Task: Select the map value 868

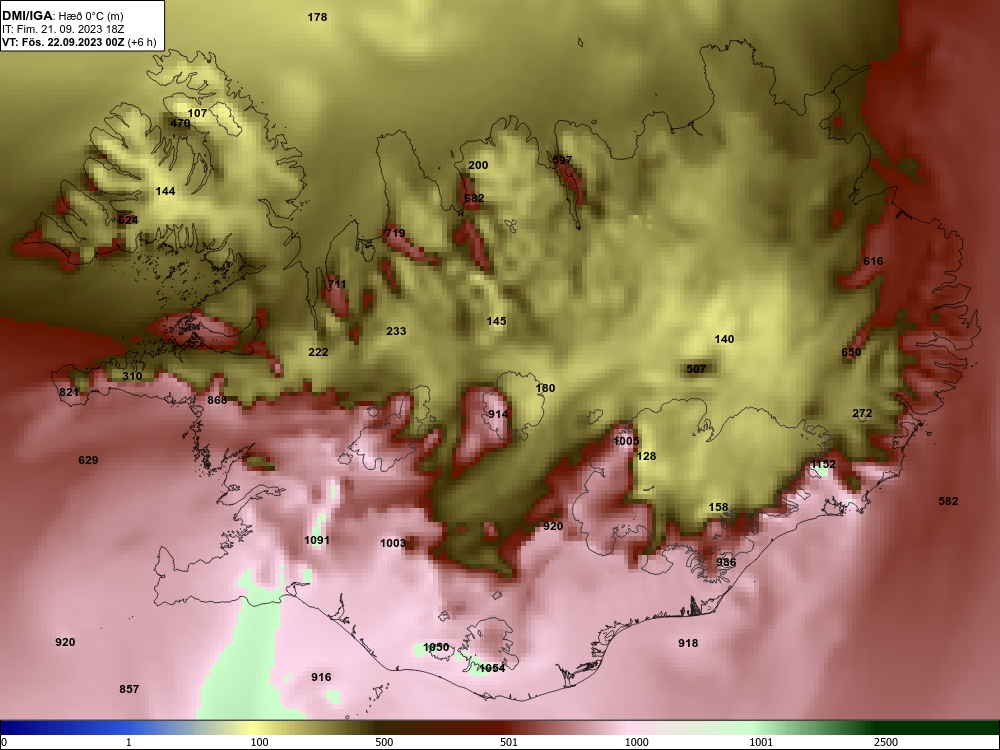Action: 217,401
